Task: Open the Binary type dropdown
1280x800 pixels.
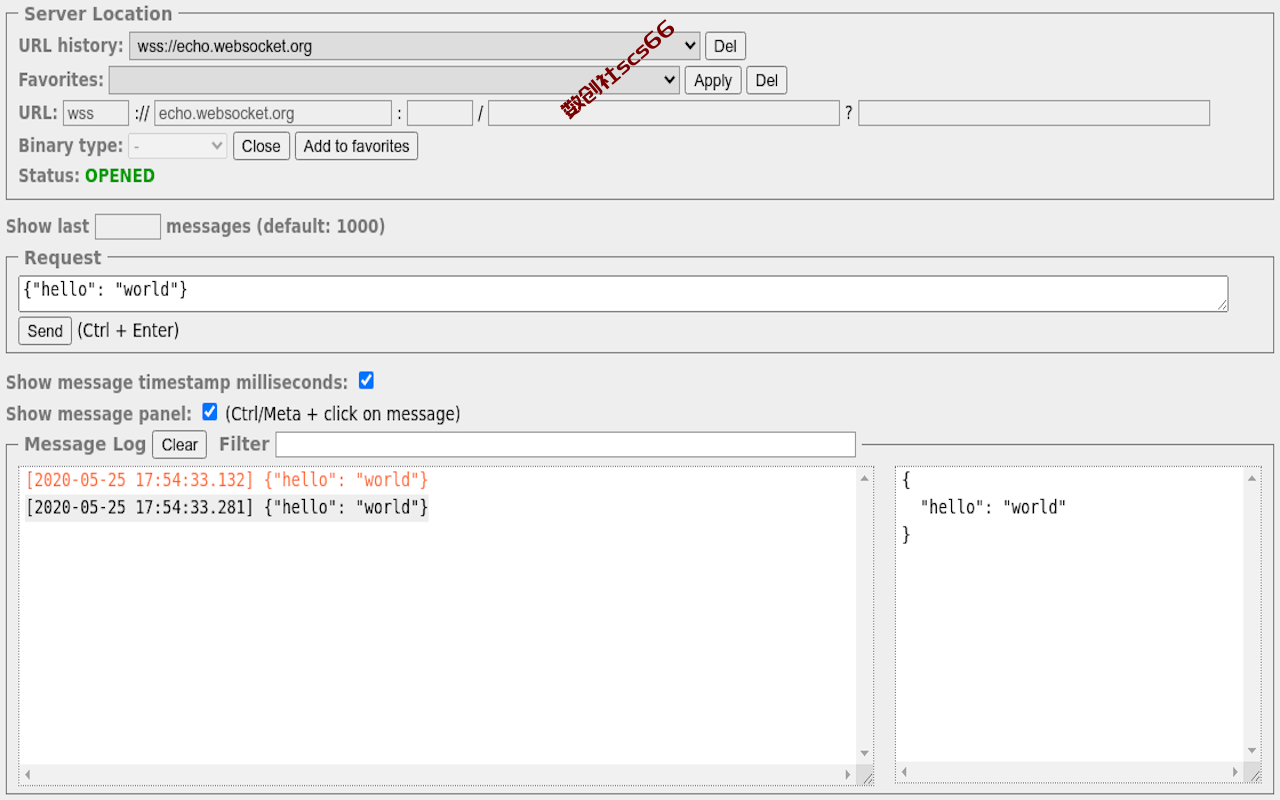Action: coord(178,146)
